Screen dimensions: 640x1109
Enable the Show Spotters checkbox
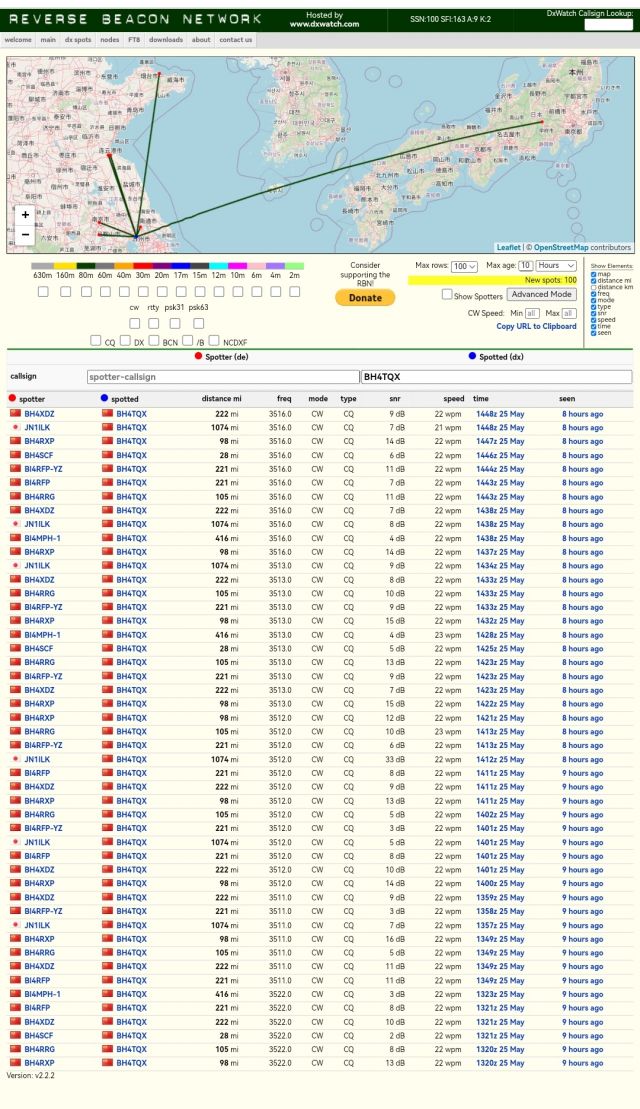[x=447, y=294]
